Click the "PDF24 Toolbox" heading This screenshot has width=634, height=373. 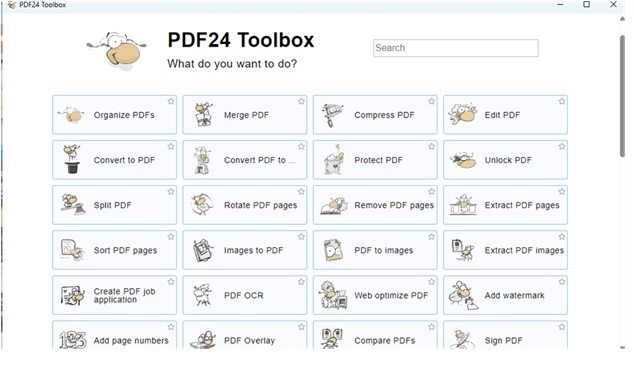(x=241, y=40)
